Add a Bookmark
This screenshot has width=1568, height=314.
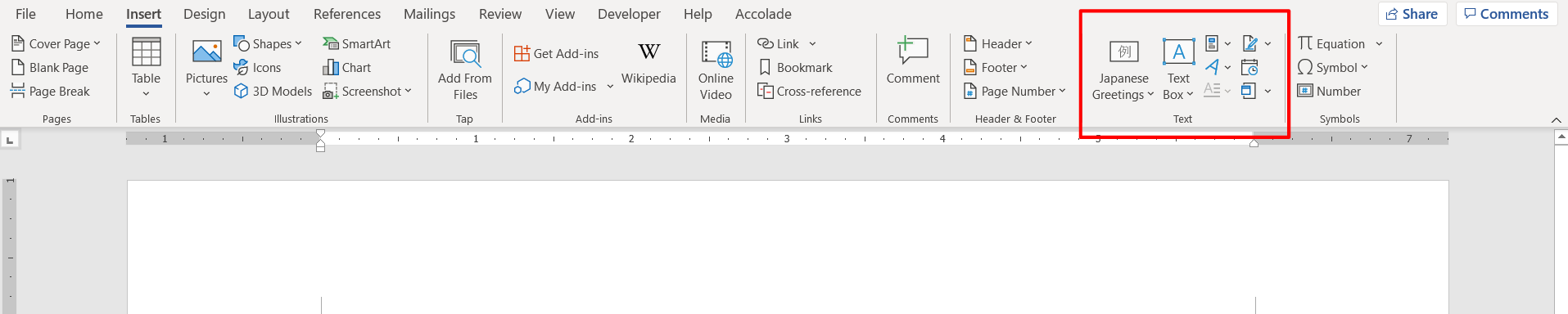[x=795, y=67]
